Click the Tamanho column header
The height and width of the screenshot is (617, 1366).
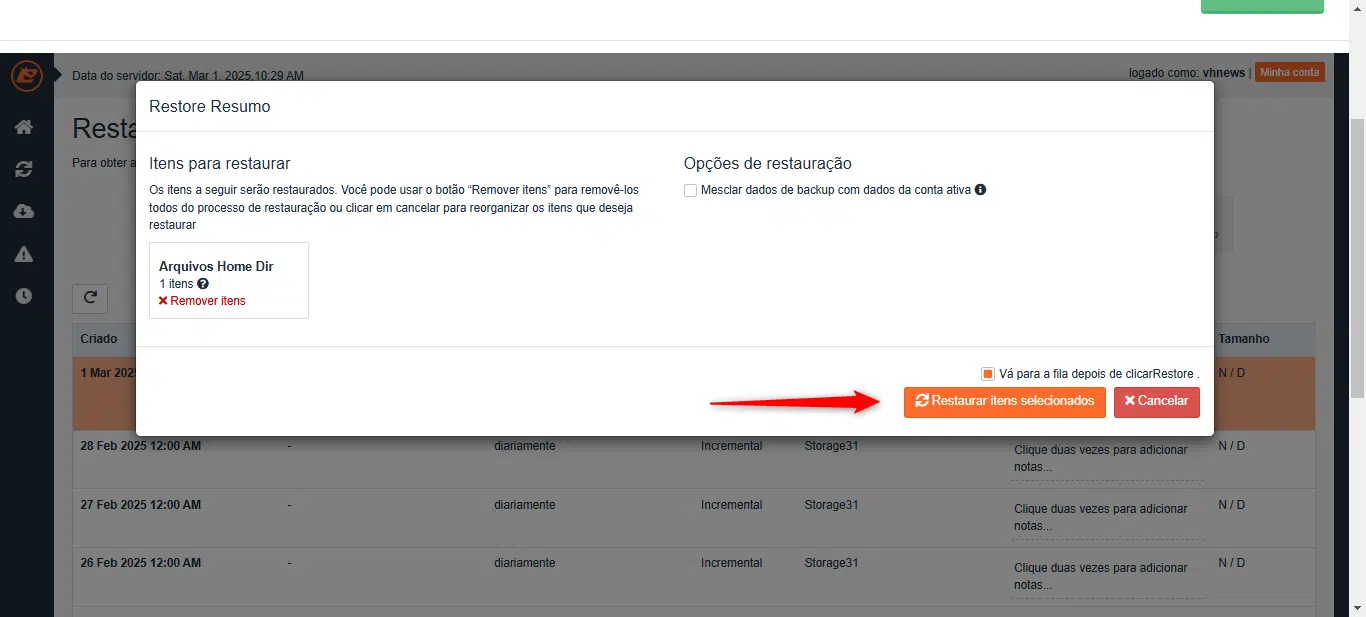pos(1243,339)
